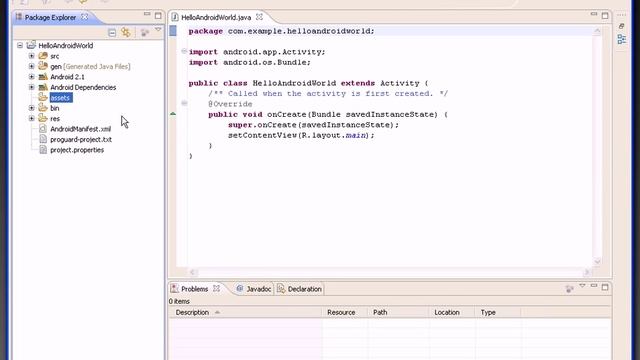Click the Android 2.1 library icon
This screenshot has width=640, height=360.
[43, 77]
